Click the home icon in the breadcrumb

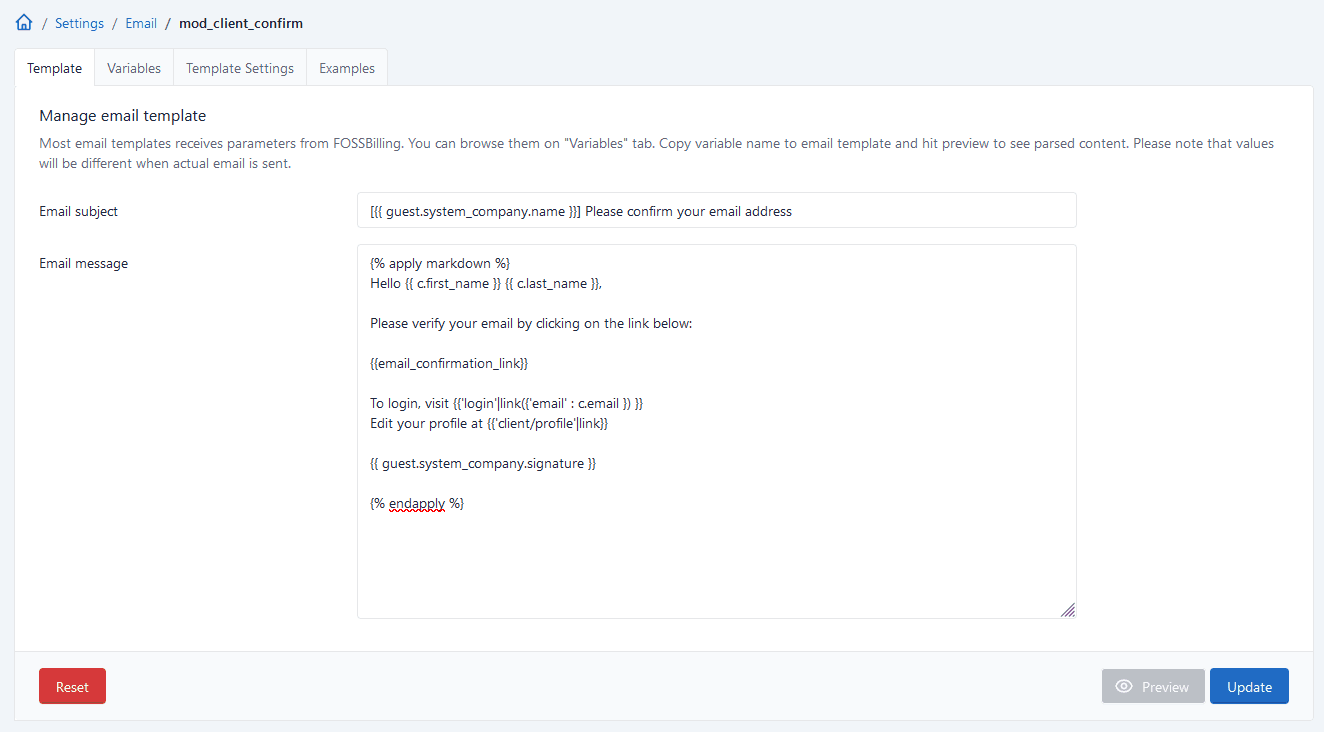(x=23, y=21)
